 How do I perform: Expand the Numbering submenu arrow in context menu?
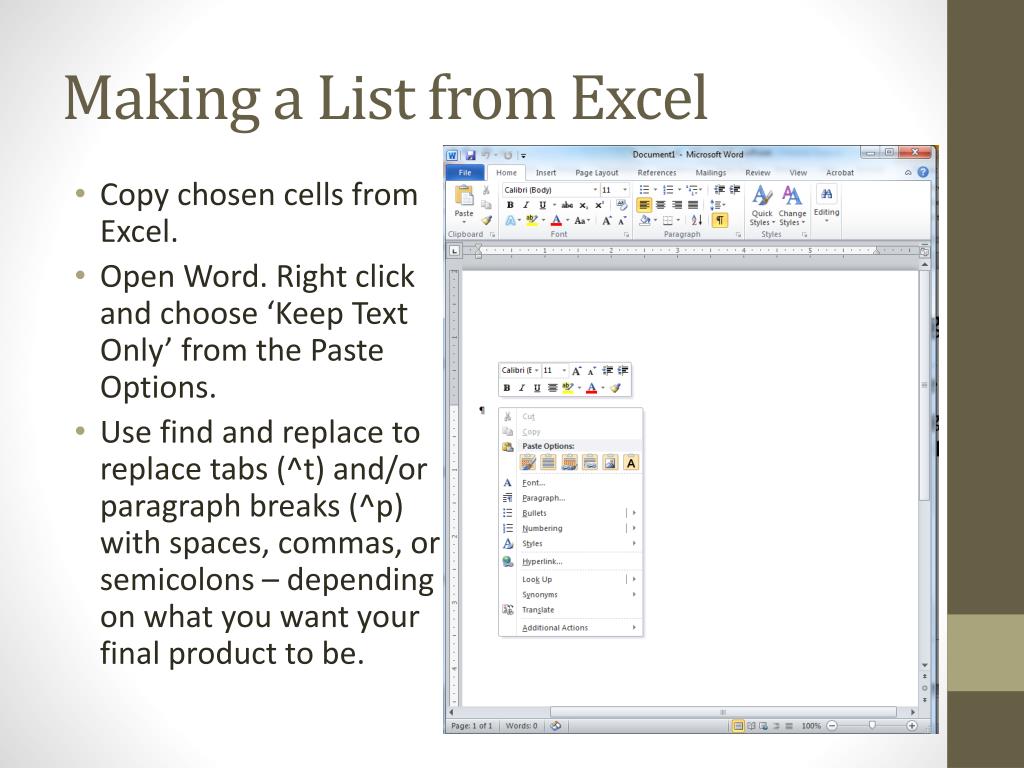pyautogui.click(x=633, y=528)
